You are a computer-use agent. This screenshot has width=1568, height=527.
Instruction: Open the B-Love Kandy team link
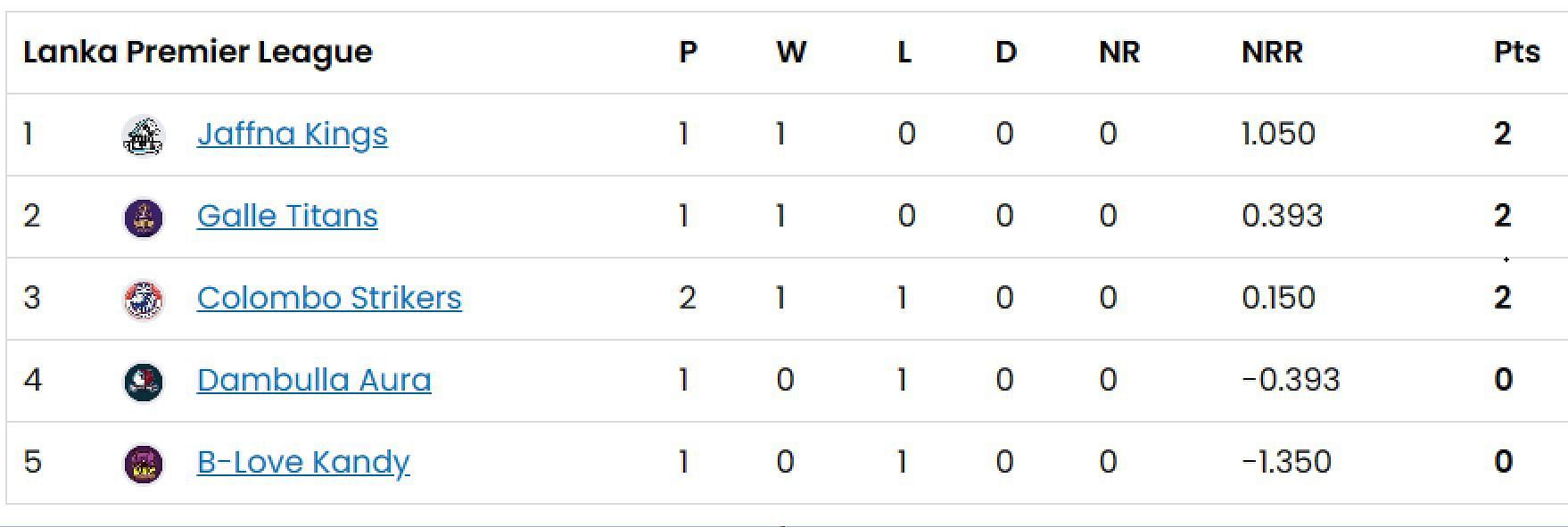[303, 462]
